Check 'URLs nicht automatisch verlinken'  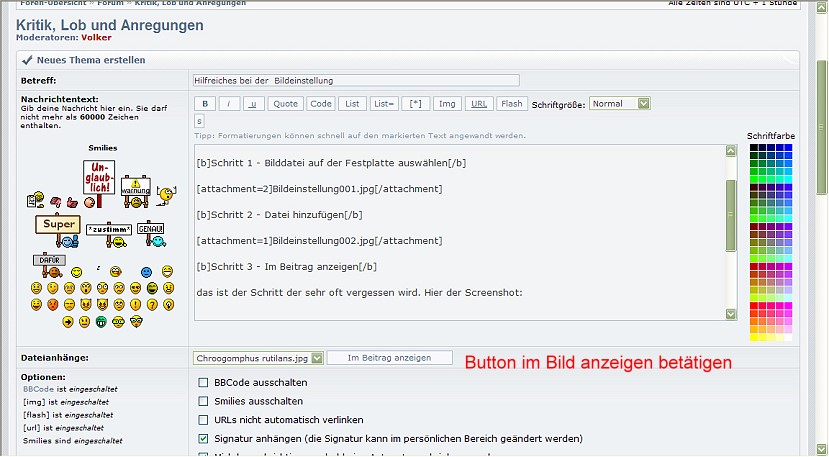pyautogui.click(x=203, y=420)
